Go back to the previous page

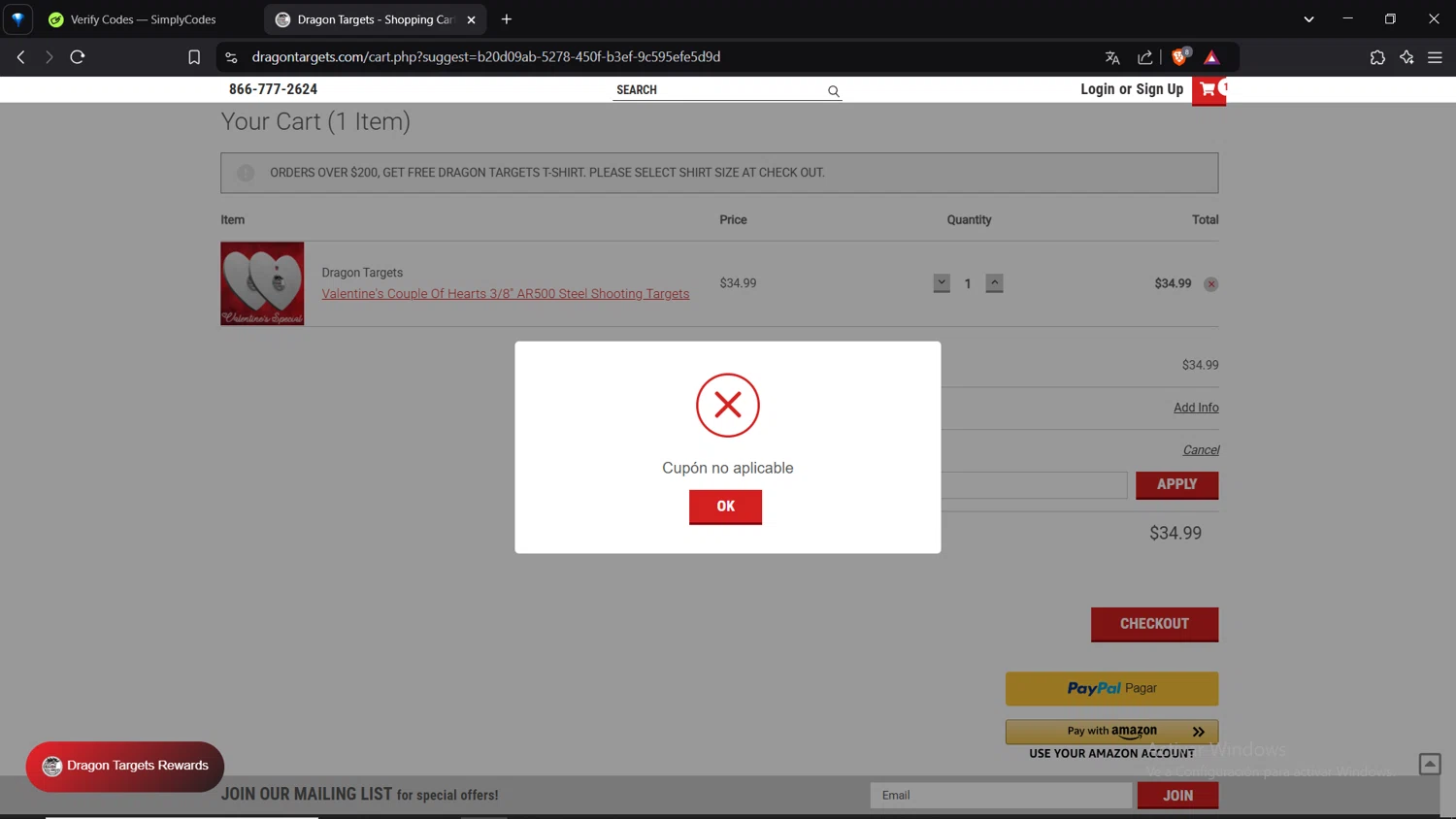pyautogui.click(x=20, y=57)
